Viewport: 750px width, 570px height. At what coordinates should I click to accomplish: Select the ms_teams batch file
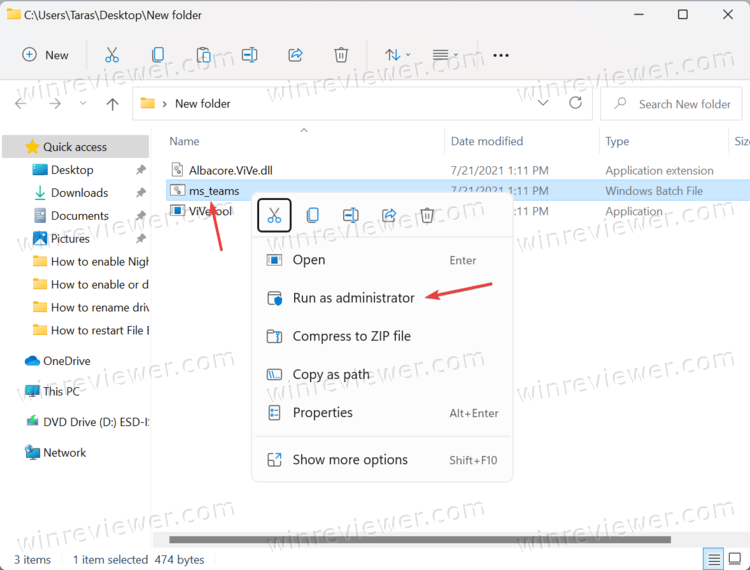pos(214,191)
